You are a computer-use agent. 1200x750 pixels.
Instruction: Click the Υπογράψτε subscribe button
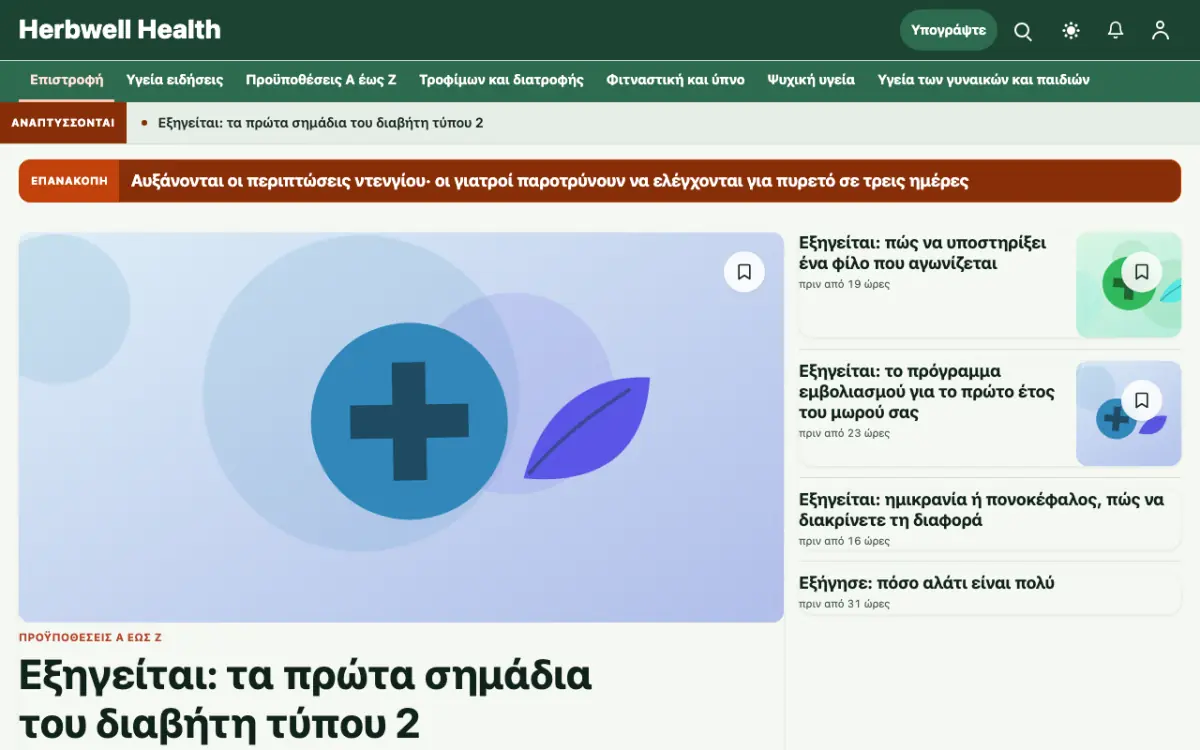point(948,30)
